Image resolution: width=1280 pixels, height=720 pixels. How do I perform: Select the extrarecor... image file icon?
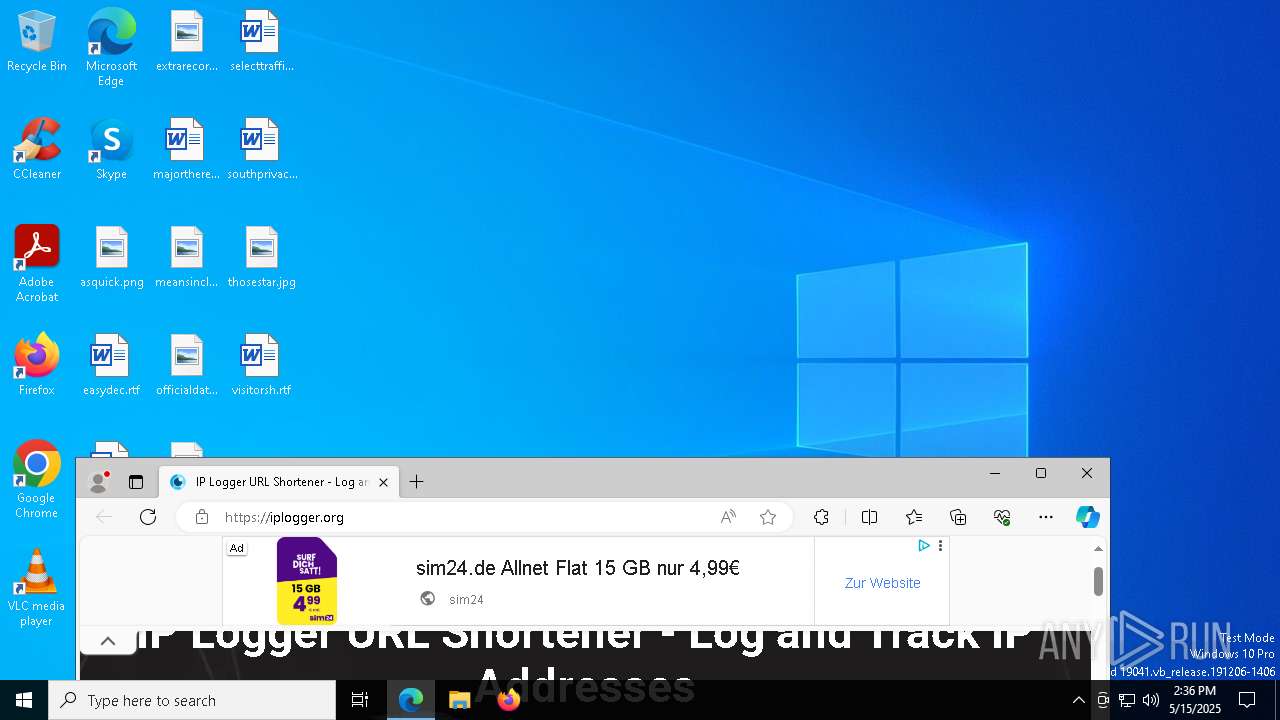coord(187,42)
